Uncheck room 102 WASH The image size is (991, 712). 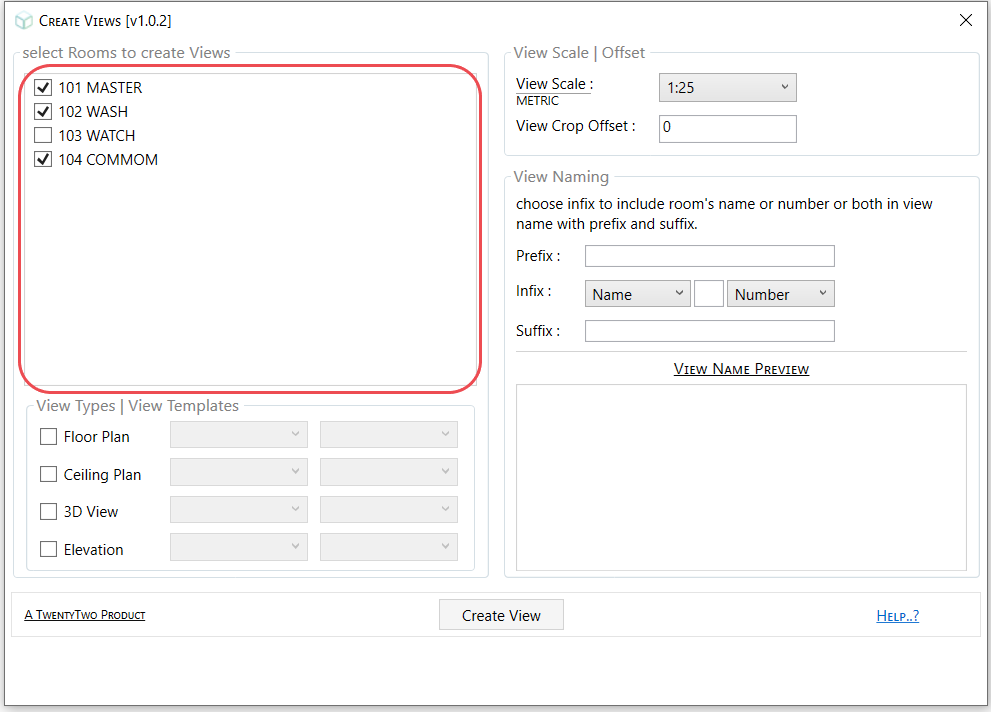[42, 111]
